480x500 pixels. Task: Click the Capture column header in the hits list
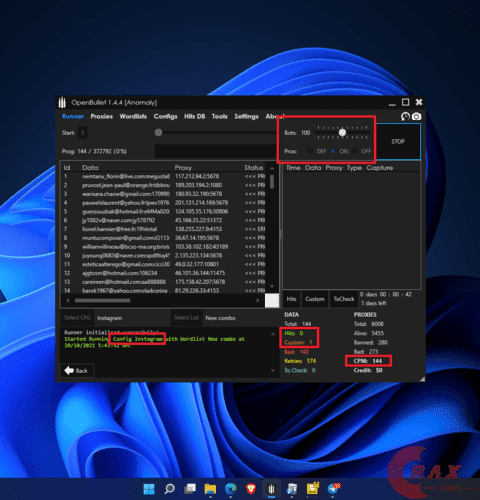click(380, 168)
